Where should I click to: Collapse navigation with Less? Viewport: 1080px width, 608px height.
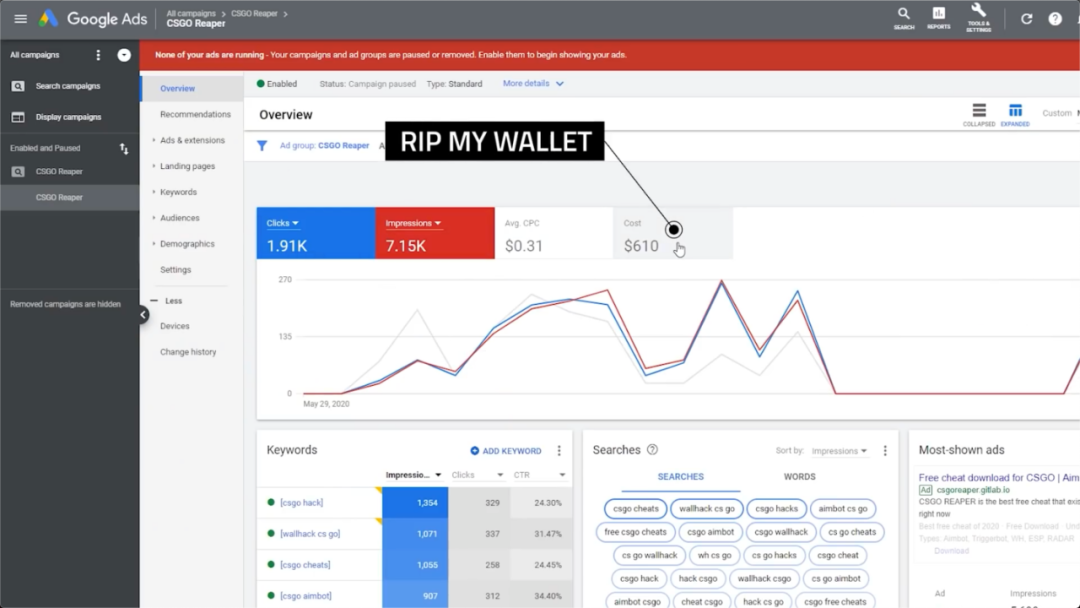point(166,301)
